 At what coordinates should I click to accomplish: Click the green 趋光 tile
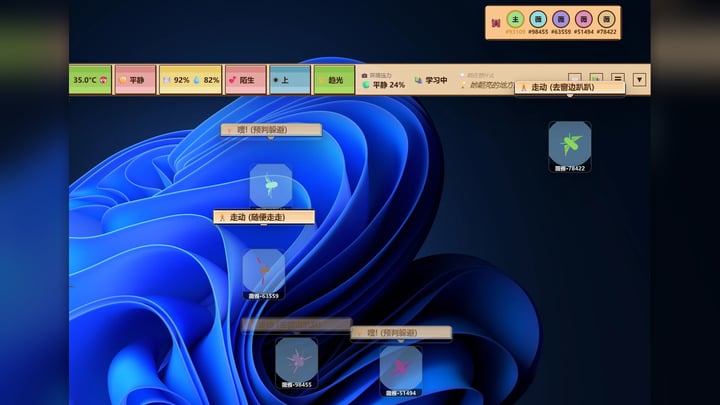[334, 80]
